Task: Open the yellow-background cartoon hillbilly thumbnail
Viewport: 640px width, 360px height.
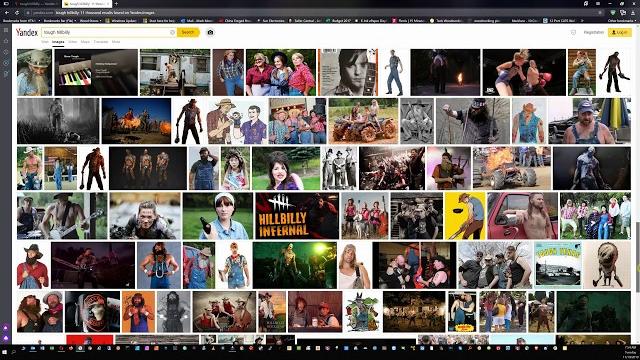Action: (x=465, y=216)
